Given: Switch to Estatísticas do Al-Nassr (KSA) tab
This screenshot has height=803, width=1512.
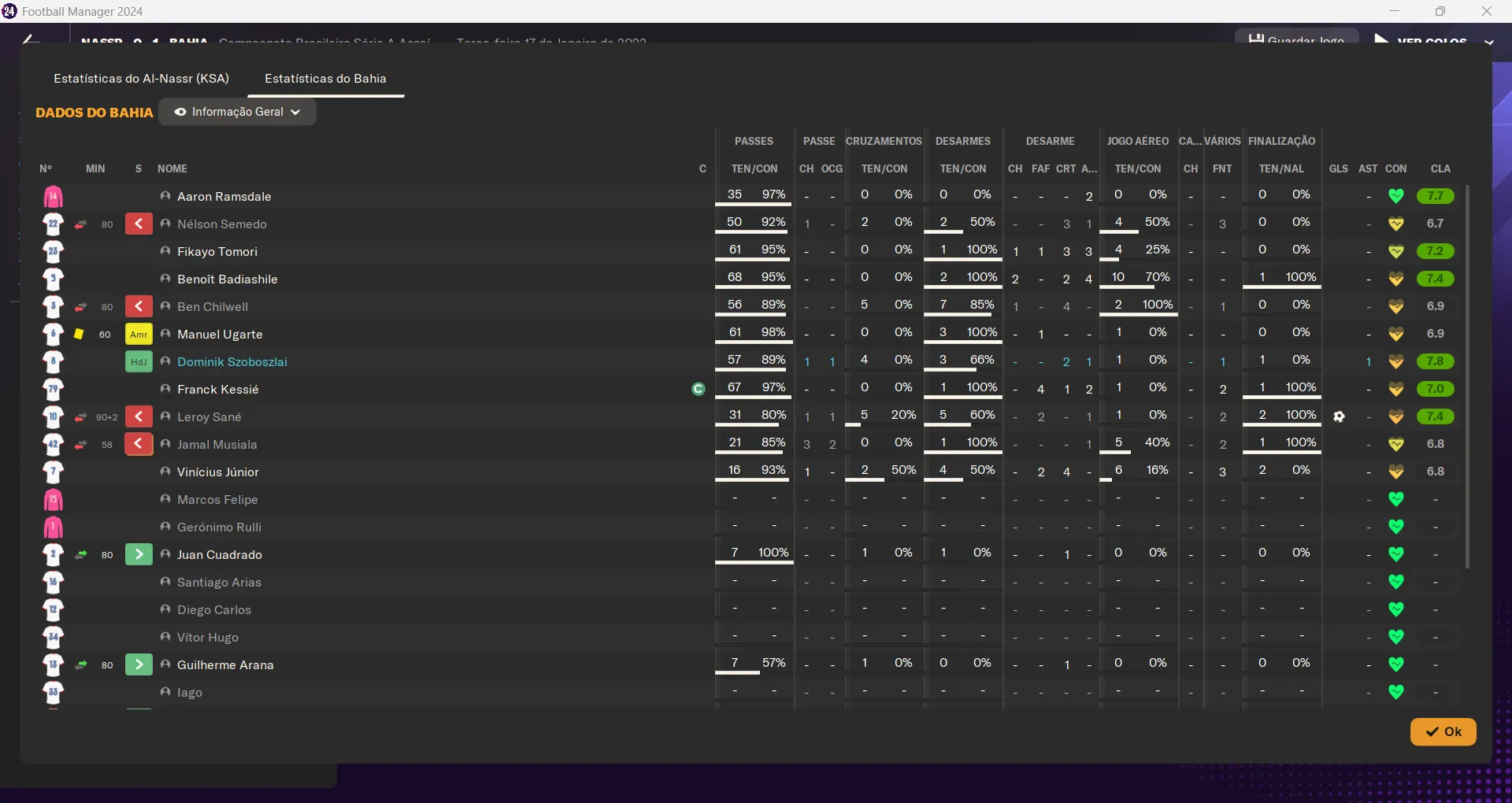Looking at the screenshot, I should (141, 79).
